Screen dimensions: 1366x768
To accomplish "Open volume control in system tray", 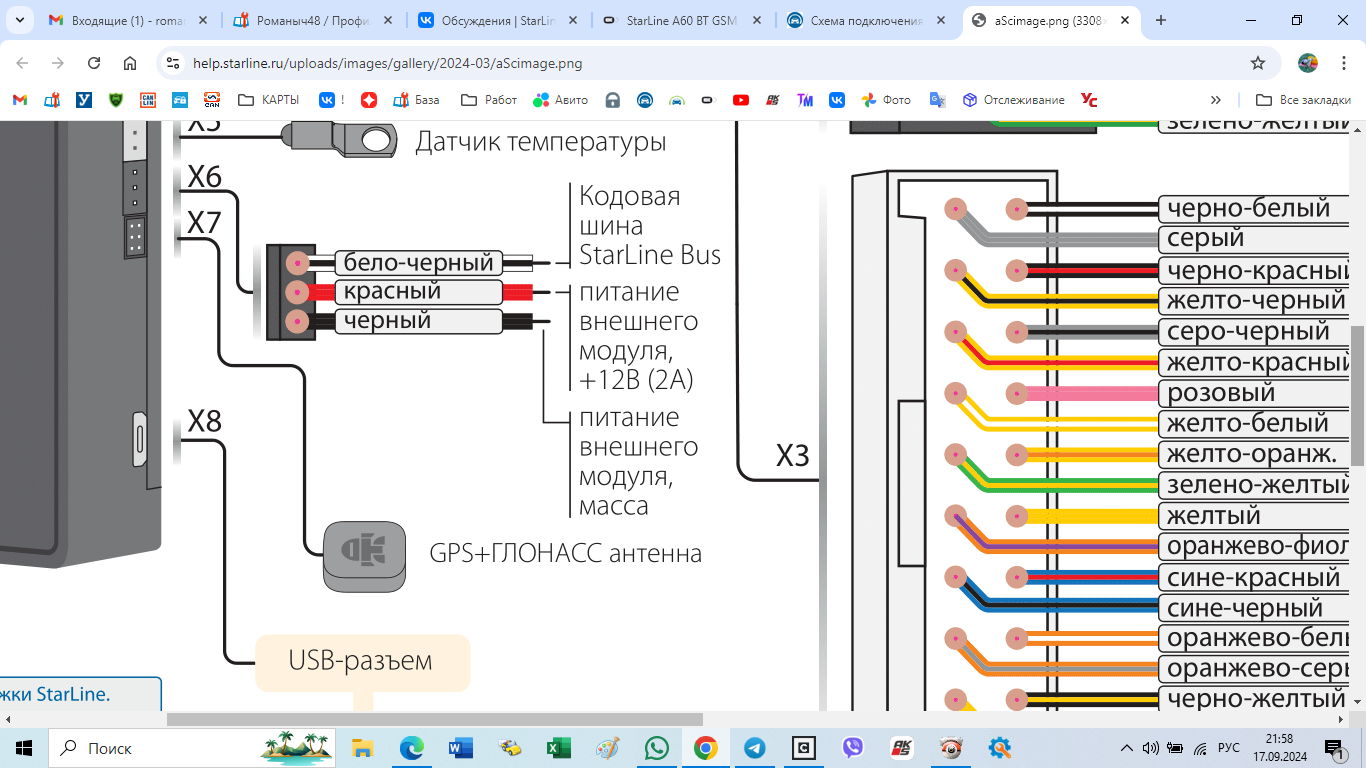I will [x=1151, y=748].
